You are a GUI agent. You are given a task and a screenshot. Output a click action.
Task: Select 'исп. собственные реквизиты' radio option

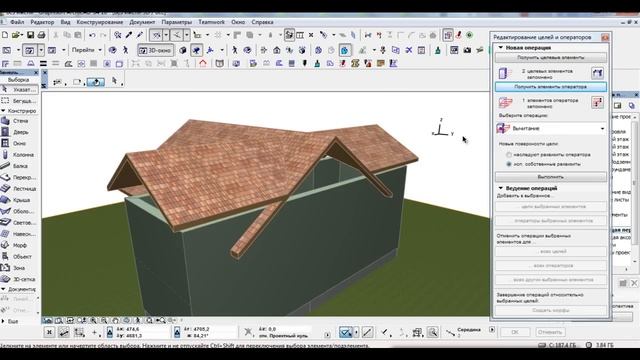point(509,164)
